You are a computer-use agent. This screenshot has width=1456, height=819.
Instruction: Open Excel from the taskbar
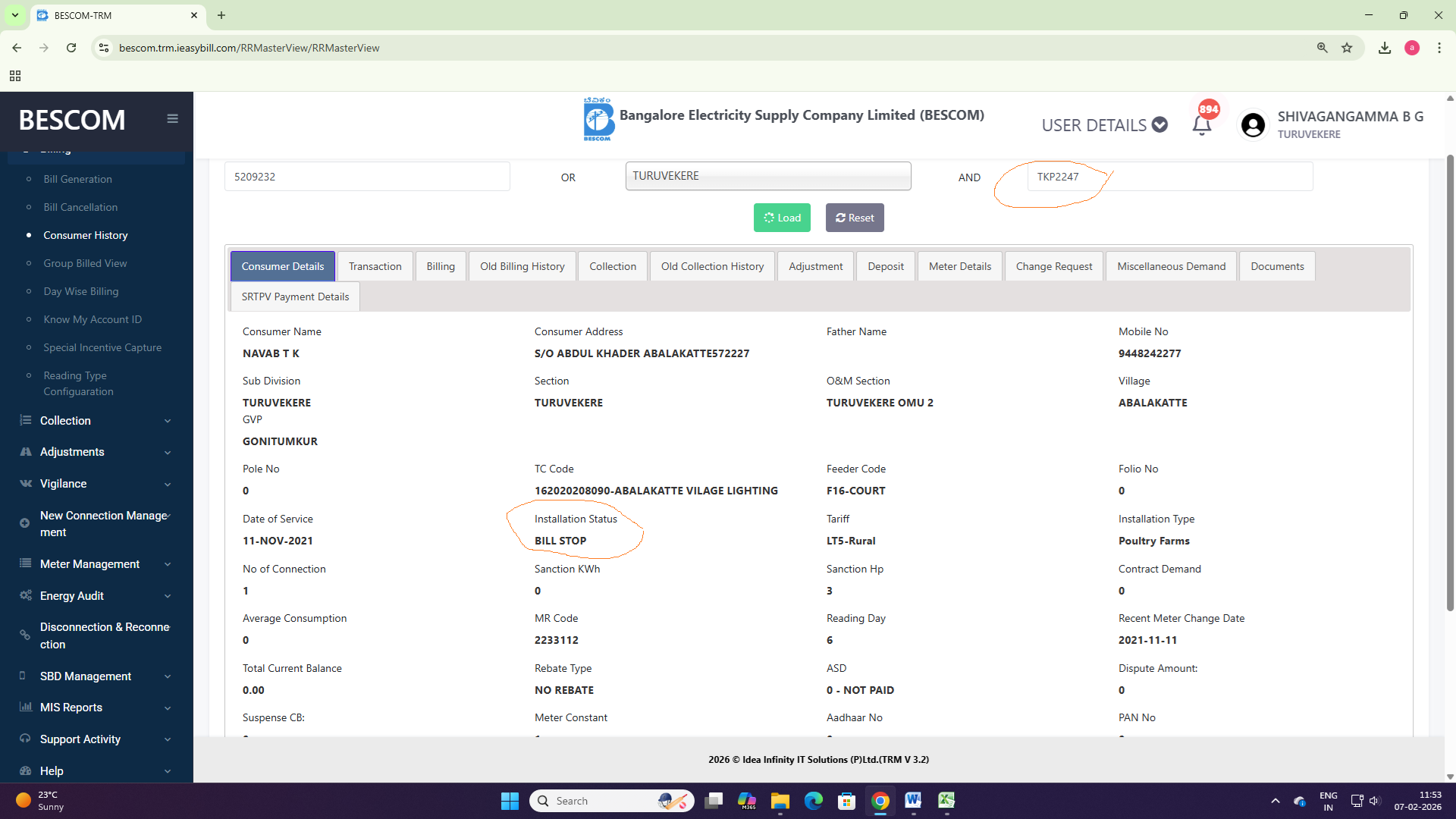(946, 801)
